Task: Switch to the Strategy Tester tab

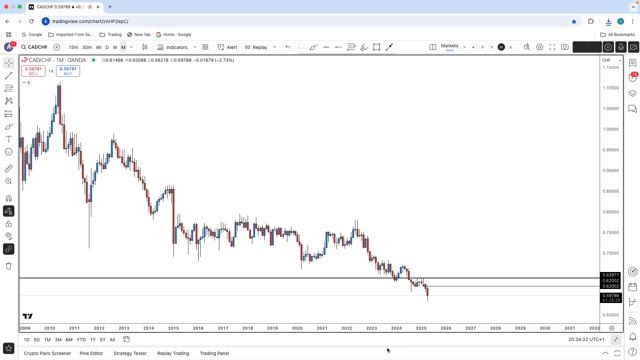Action: coord(130,353)
